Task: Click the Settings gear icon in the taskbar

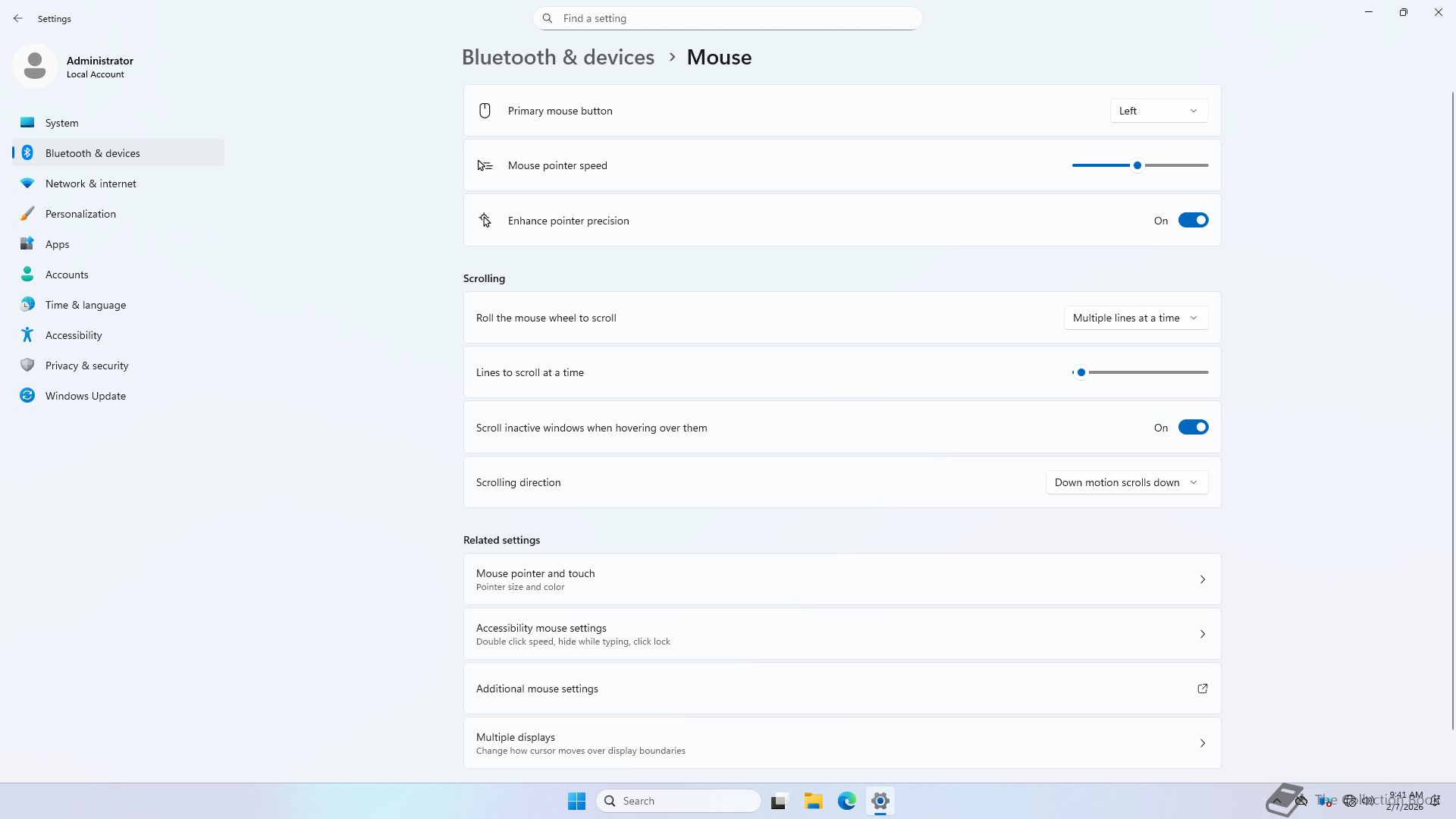Action: (x=880, y=801)
